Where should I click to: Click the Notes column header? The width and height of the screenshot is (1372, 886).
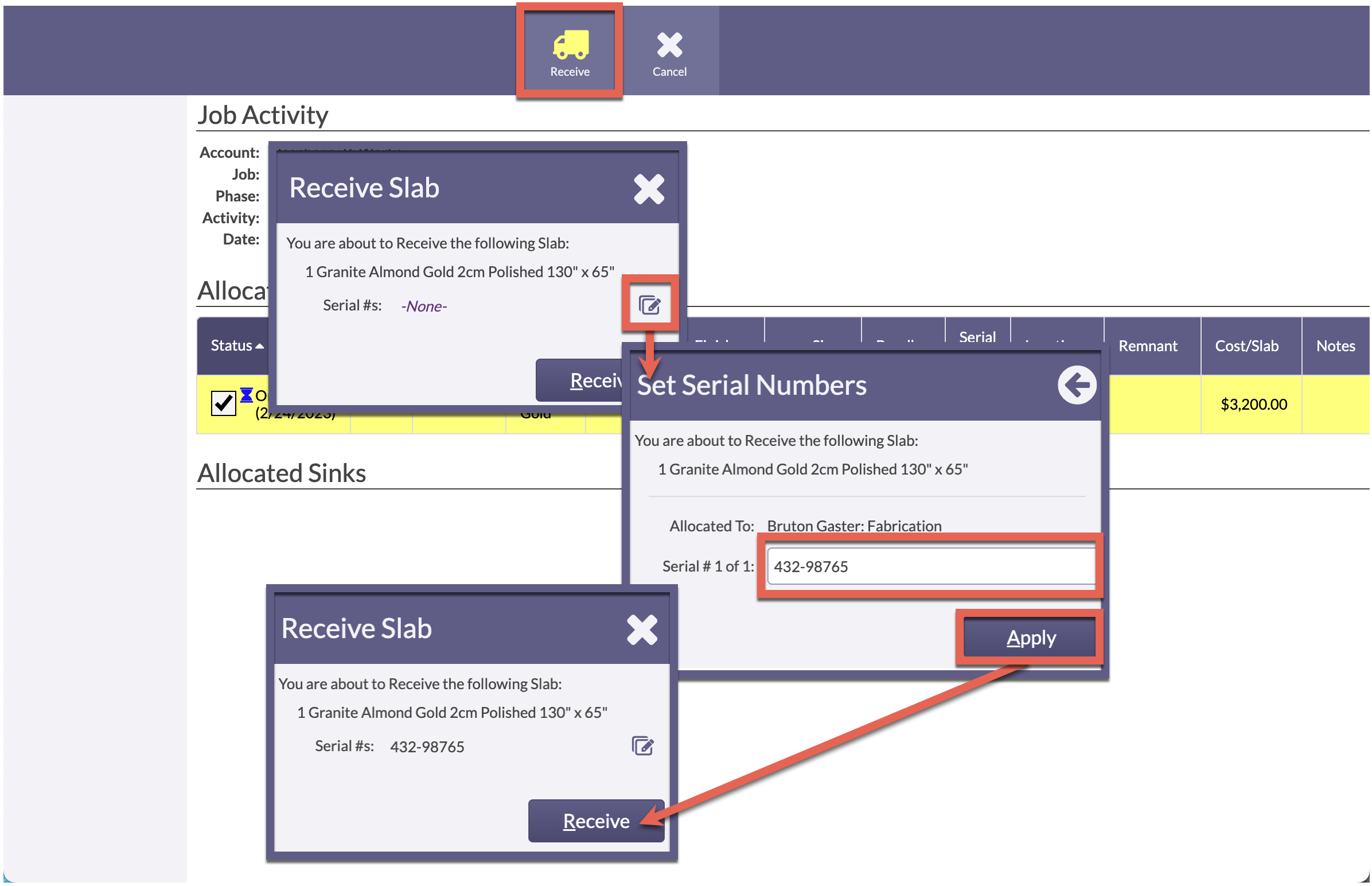[1335, 346]
